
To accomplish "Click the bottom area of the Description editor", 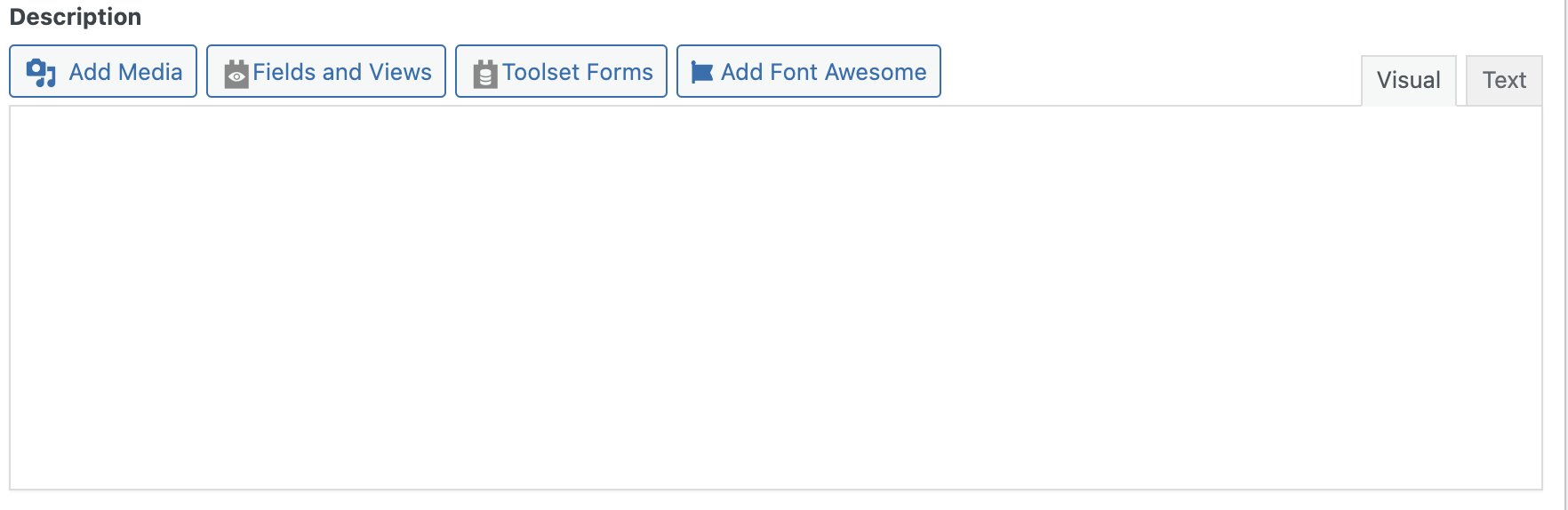I will pos(776,466).
